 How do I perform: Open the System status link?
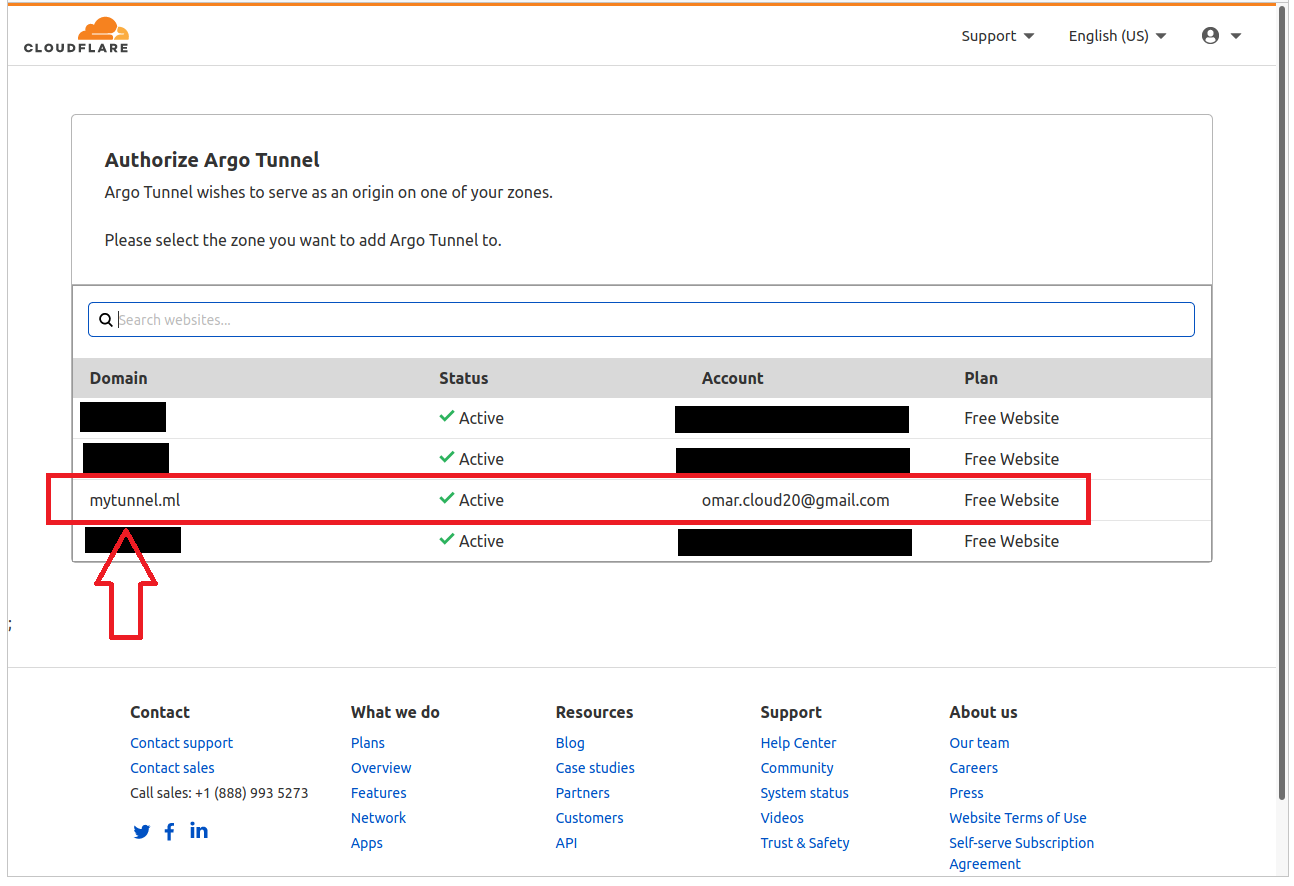(804, 793)
